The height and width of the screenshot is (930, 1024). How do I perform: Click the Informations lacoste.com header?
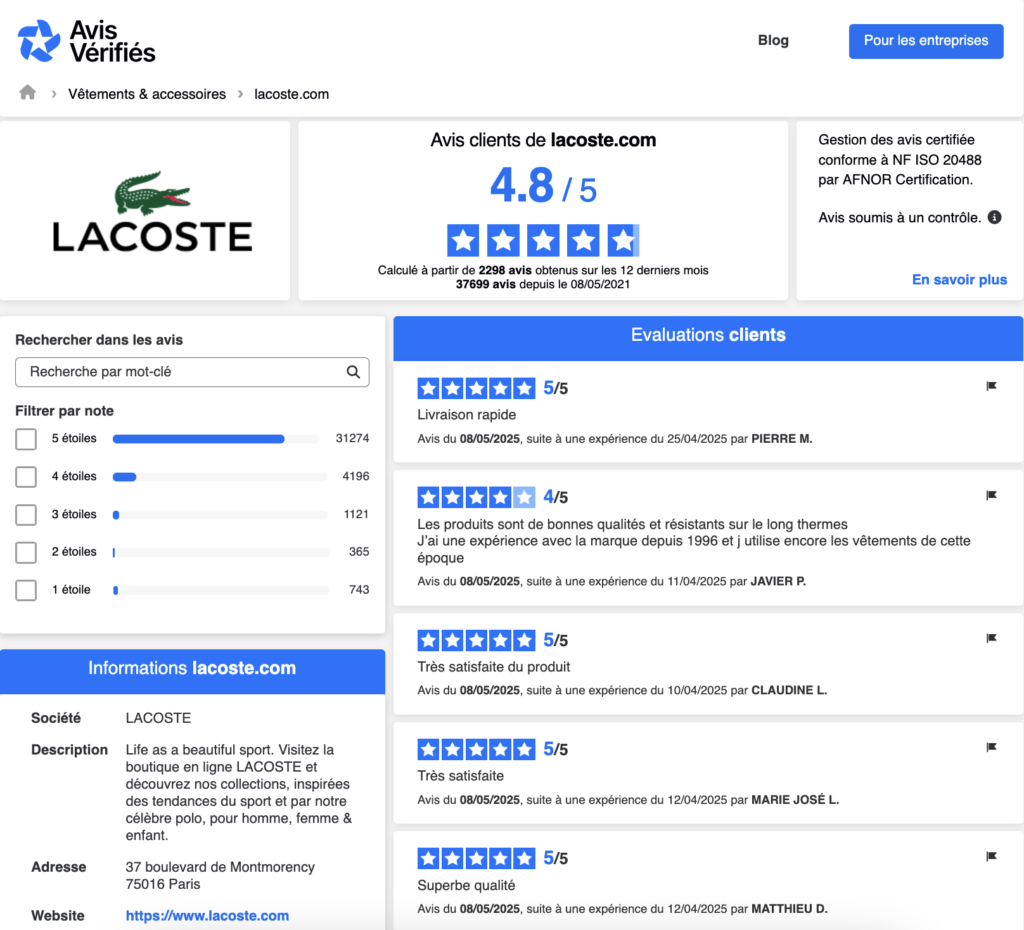pos(192,671)
